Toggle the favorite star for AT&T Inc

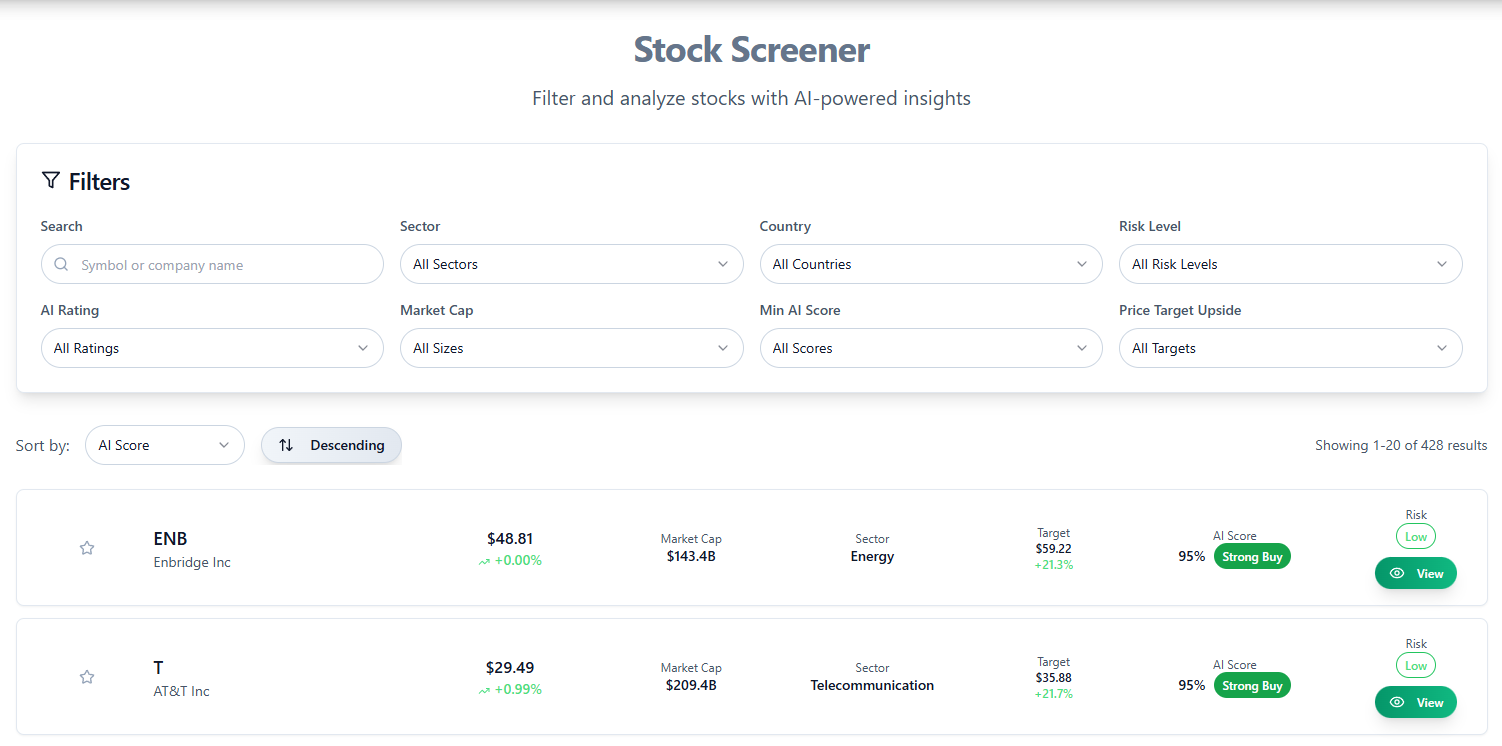pos(86,676)
